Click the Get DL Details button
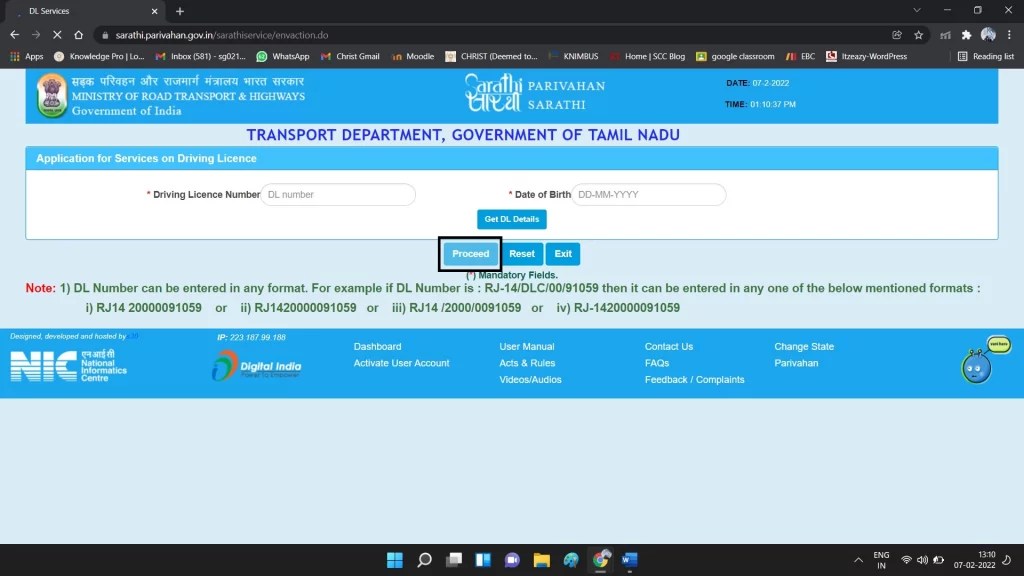 pos(511,219)
